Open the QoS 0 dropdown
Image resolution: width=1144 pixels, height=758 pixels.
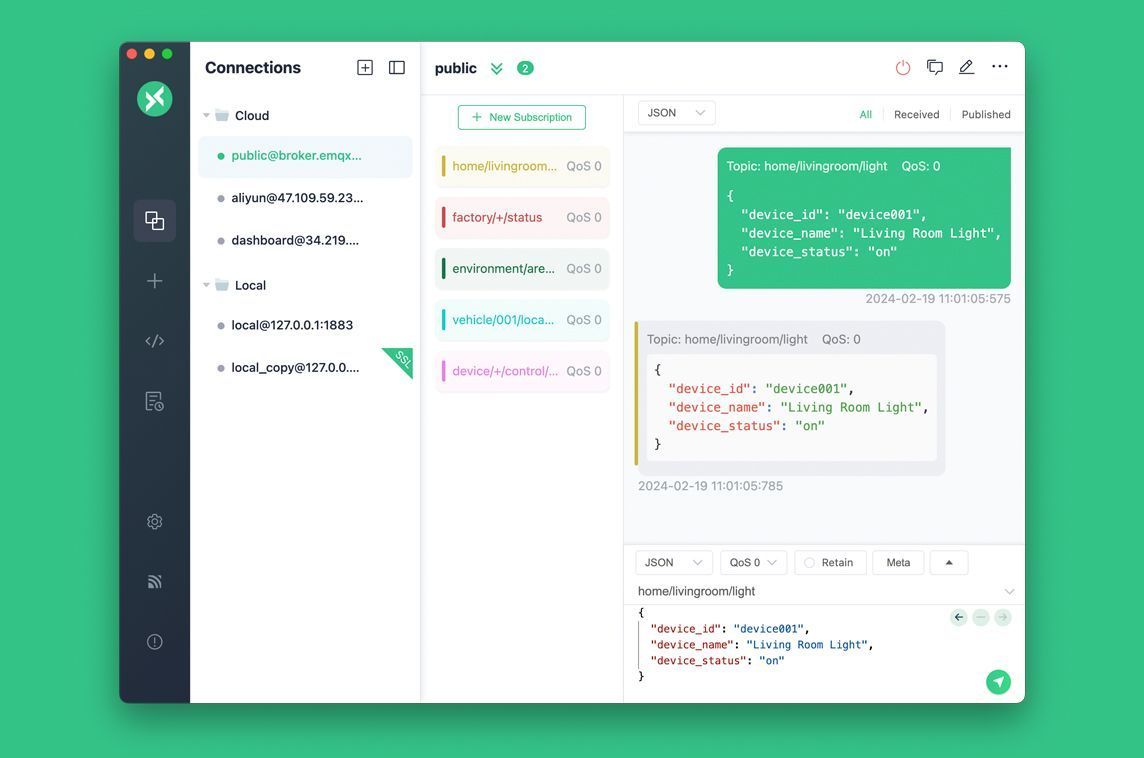click(x=753, y=562)
